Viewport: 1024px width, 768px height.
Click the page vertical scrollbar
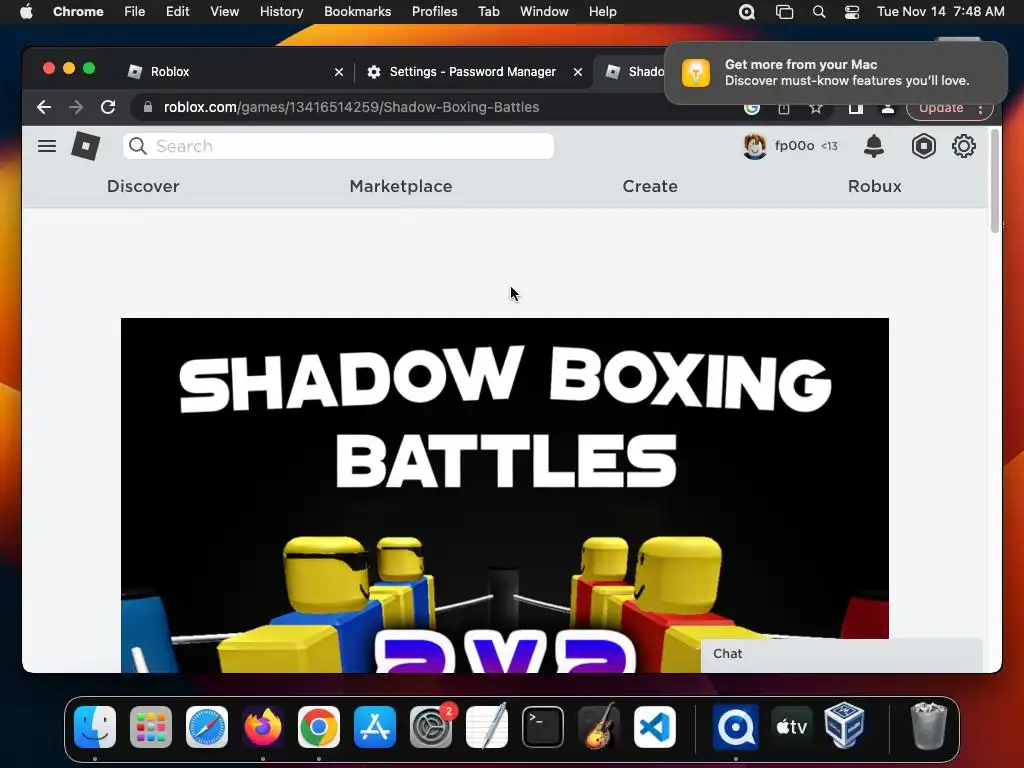(995, 182)
